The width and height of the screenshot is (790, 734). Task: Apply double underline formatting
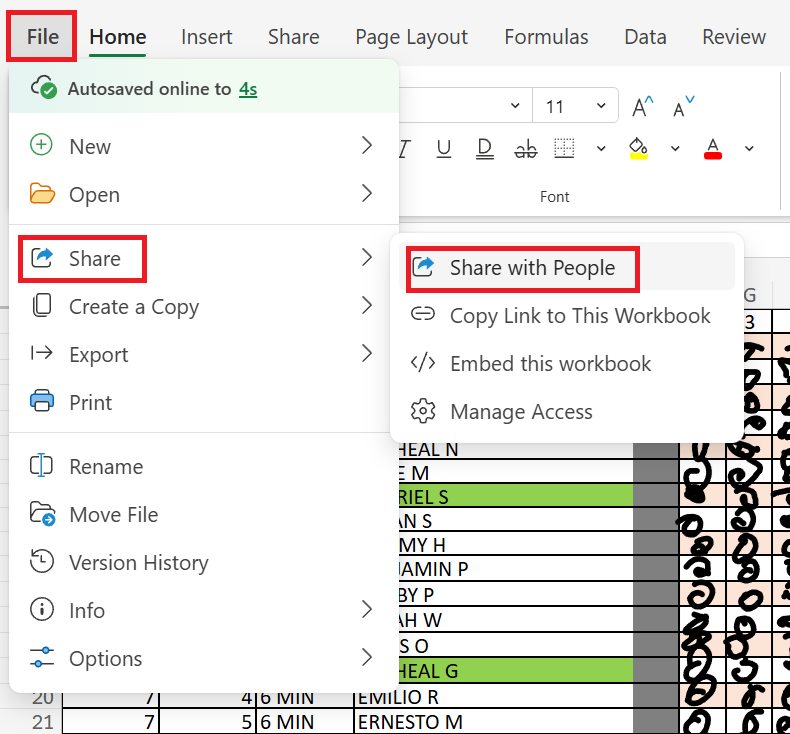tap(485, 148)
